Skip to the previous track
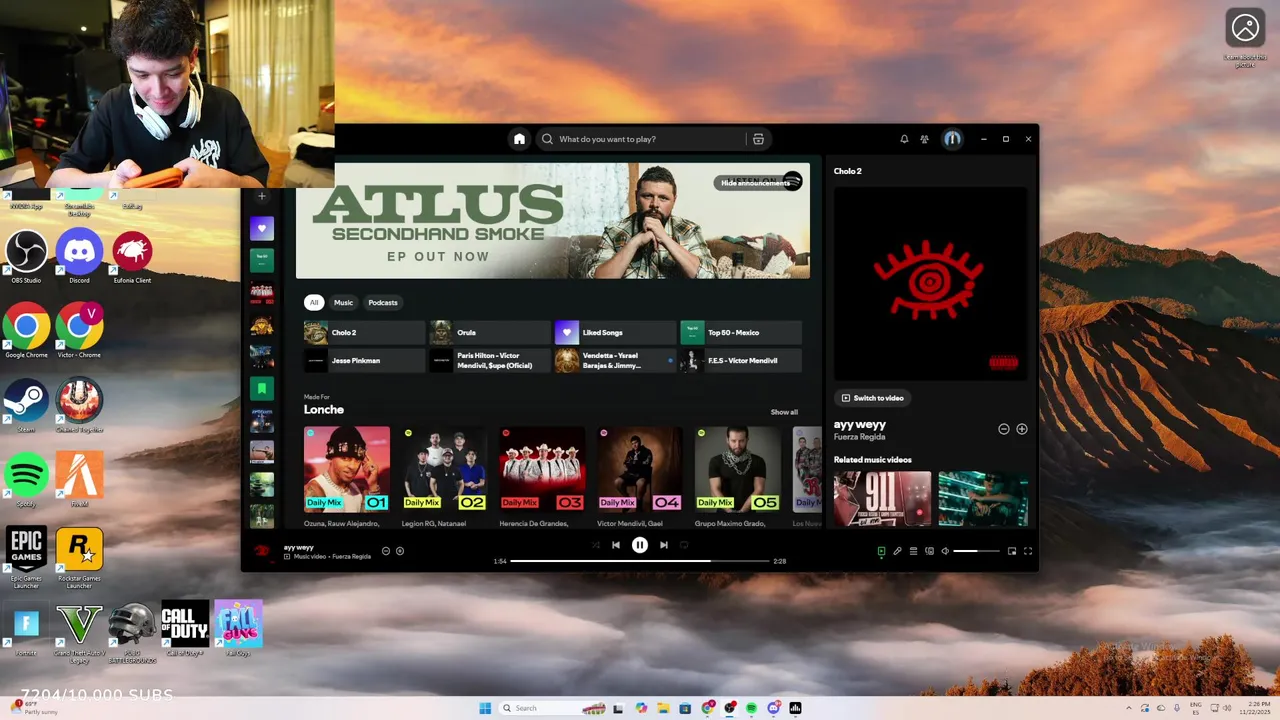 pos(616,545)
